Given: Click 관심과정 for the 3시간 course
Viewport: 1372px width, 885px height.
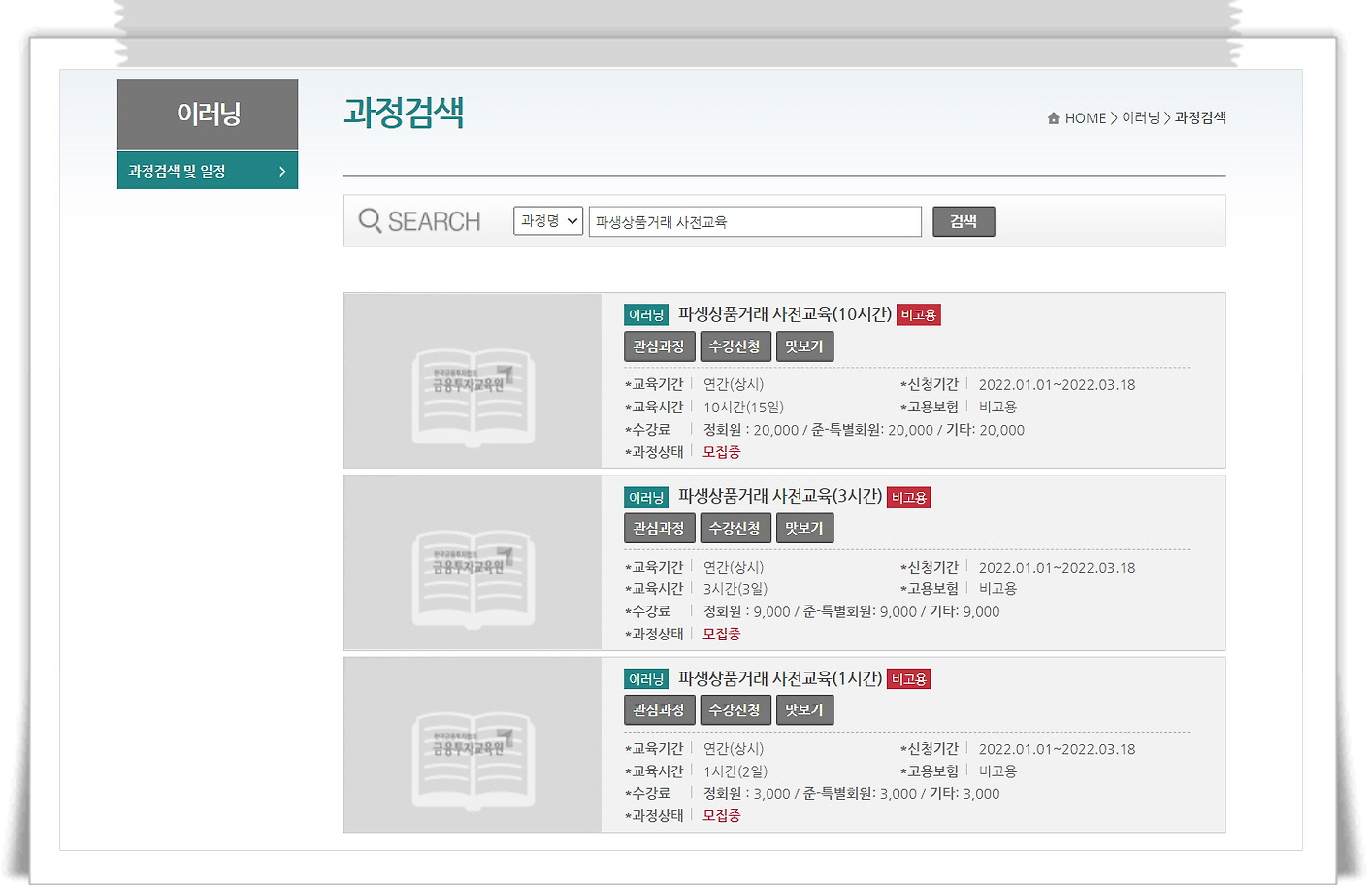Looking at the screenshot, I should [659, 528].
